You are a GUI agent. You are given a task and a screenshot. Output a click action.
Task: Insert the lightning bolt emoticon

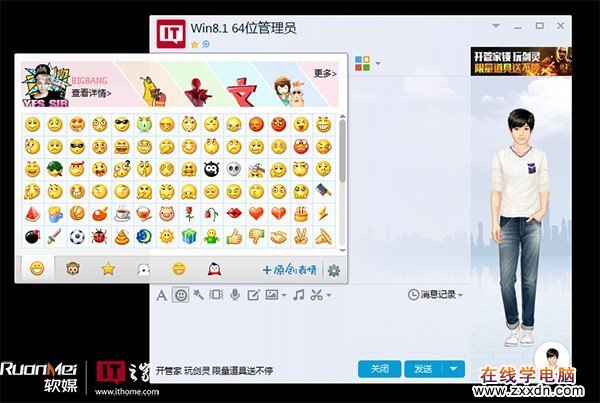[323, 214]
